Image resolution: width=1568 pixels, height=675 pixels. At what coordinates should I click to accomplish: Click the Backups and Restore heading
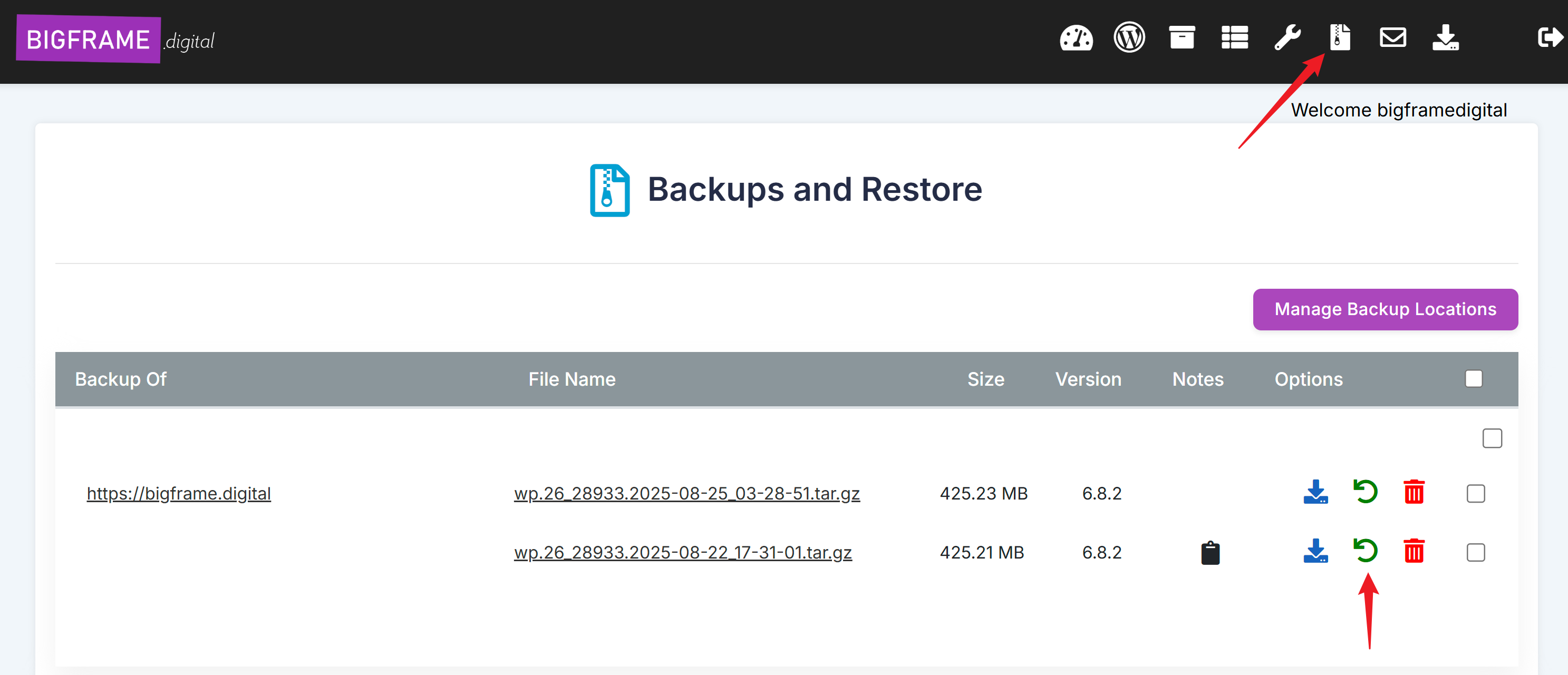tap(815, 189)
